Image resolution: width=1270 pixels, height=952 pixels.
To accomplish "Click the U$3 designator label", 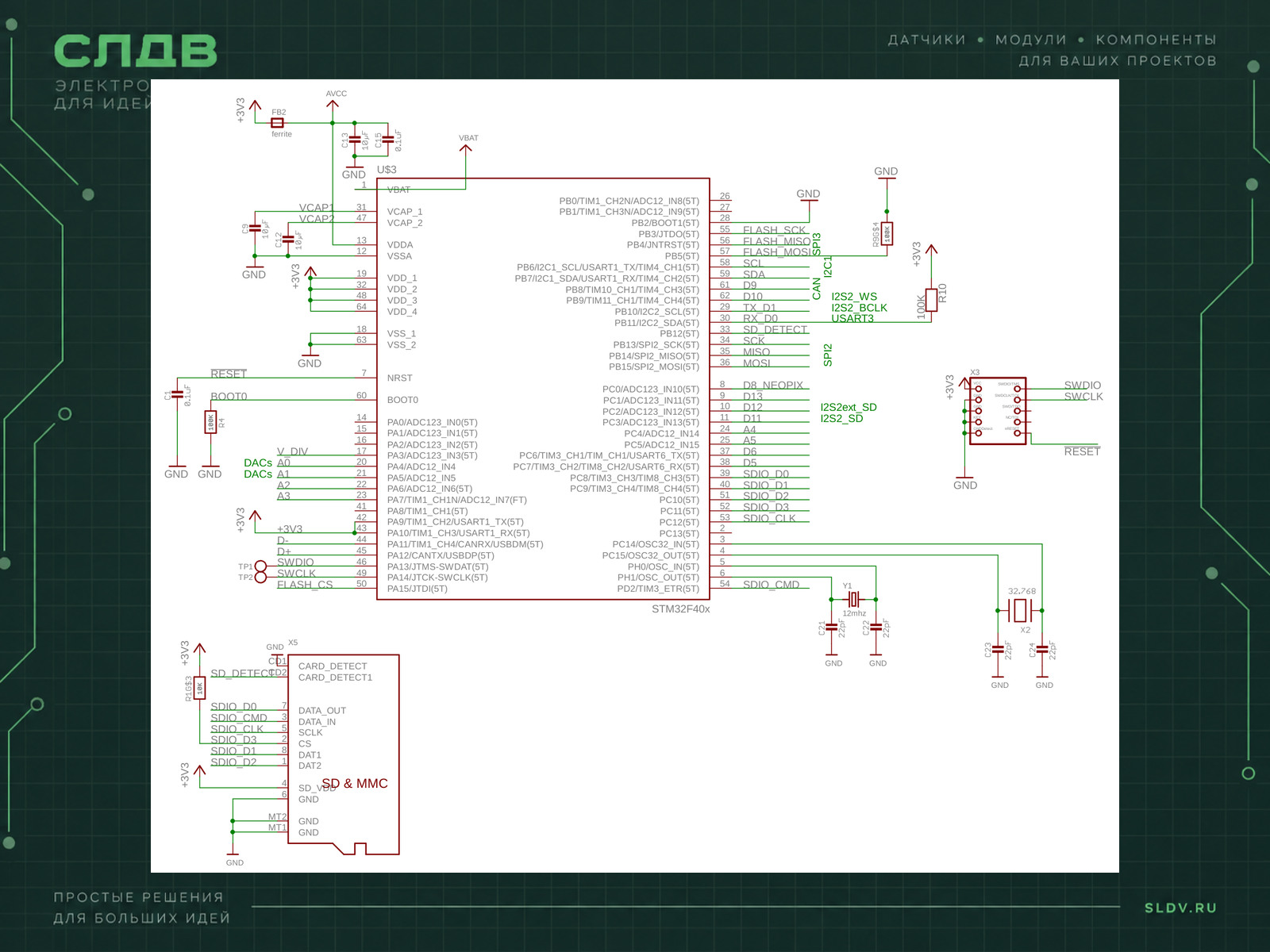I will [x=387, y=170].
